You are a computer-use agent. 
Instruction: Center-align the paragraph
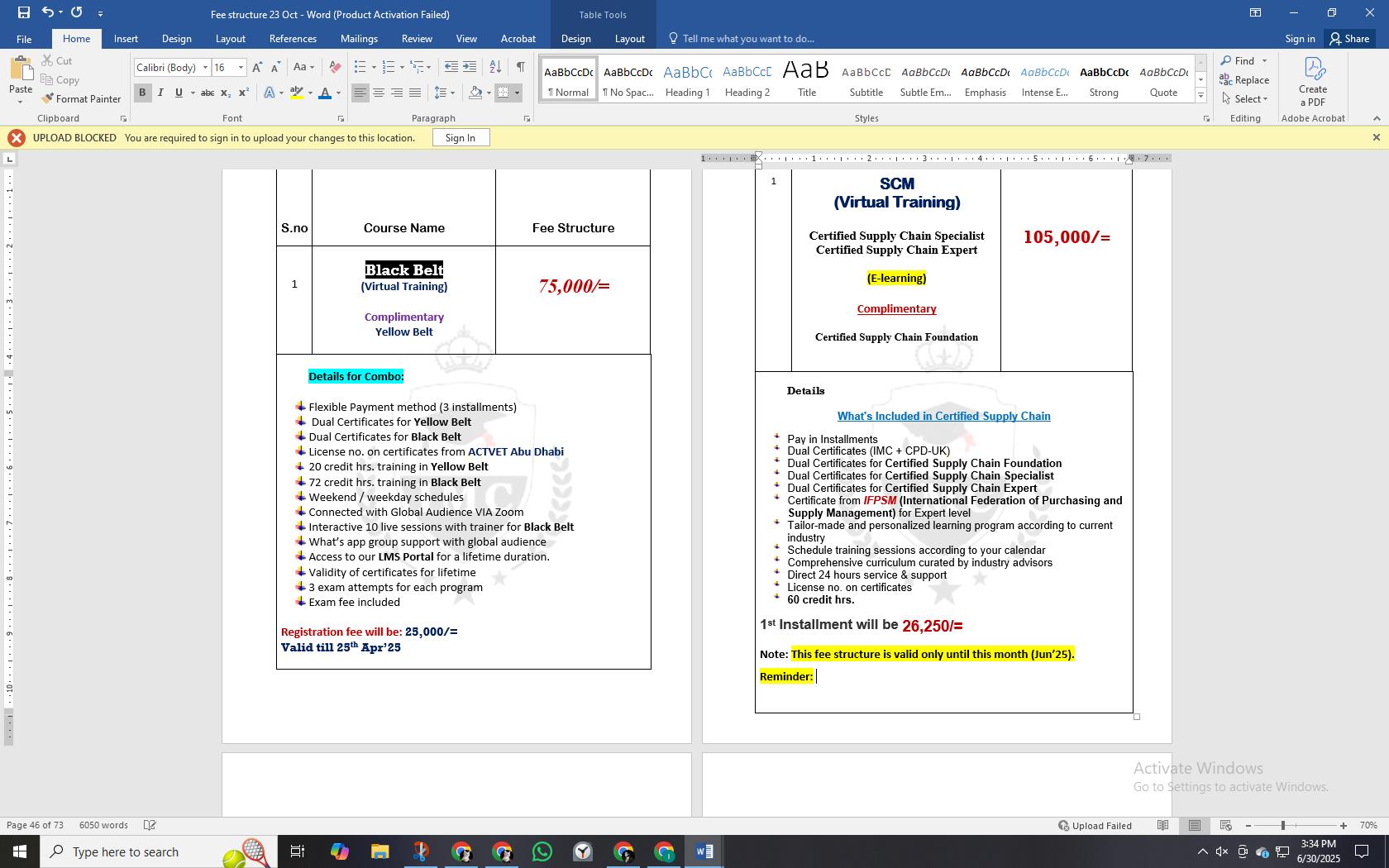point(379,93)
